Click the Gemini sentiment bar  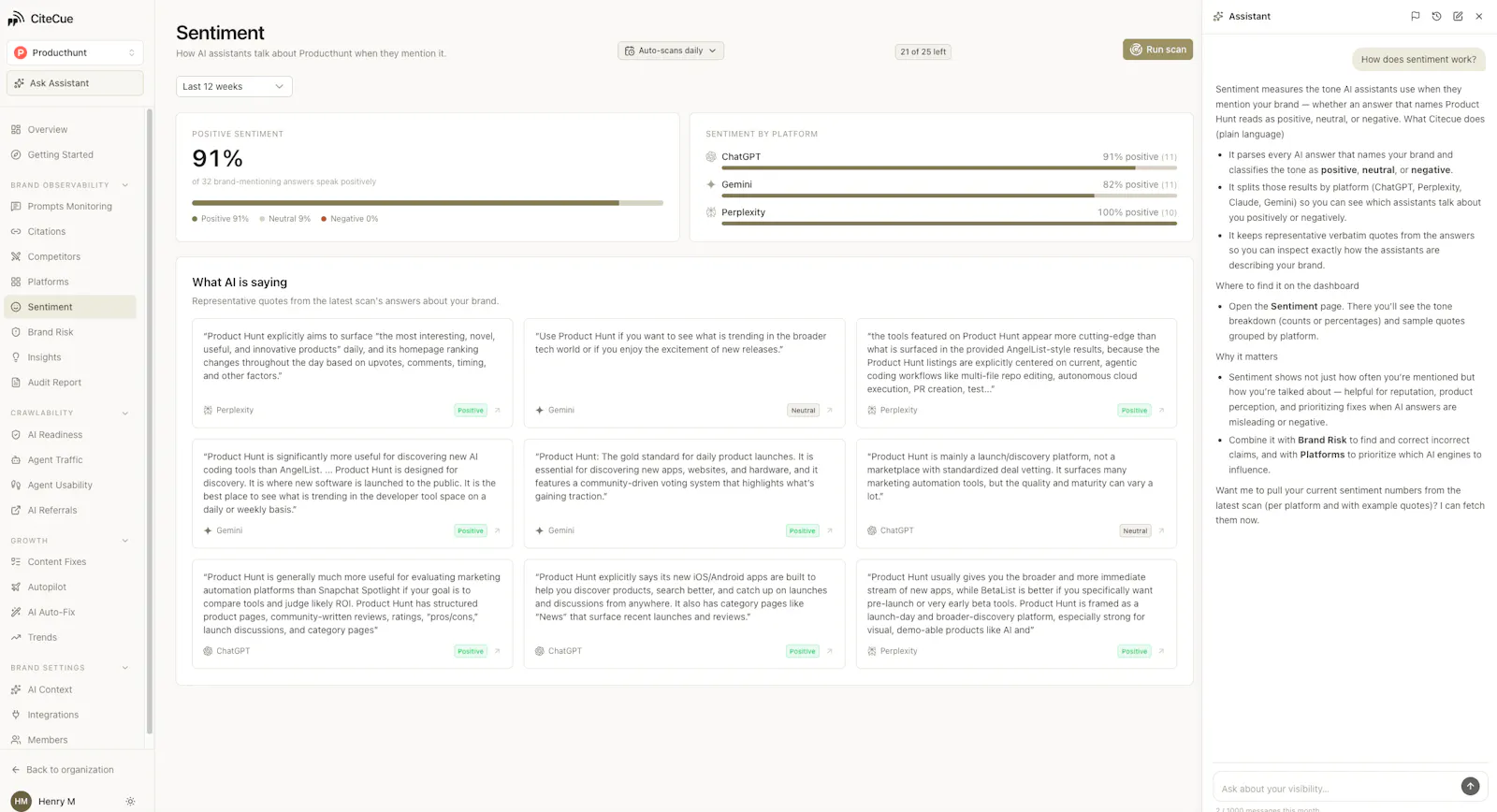pos(949,196)
